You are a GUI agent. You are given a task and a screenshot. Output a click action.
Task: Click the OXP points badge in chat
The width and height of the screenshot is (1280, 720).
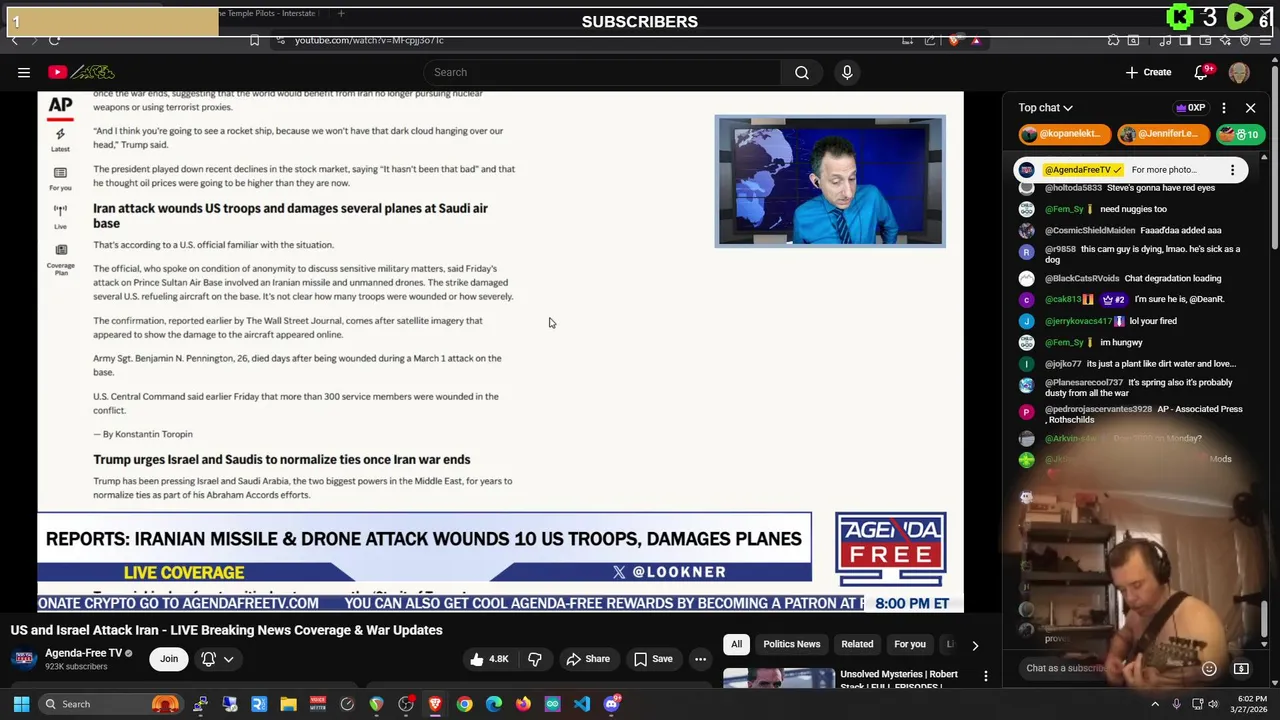(1190, 108)
